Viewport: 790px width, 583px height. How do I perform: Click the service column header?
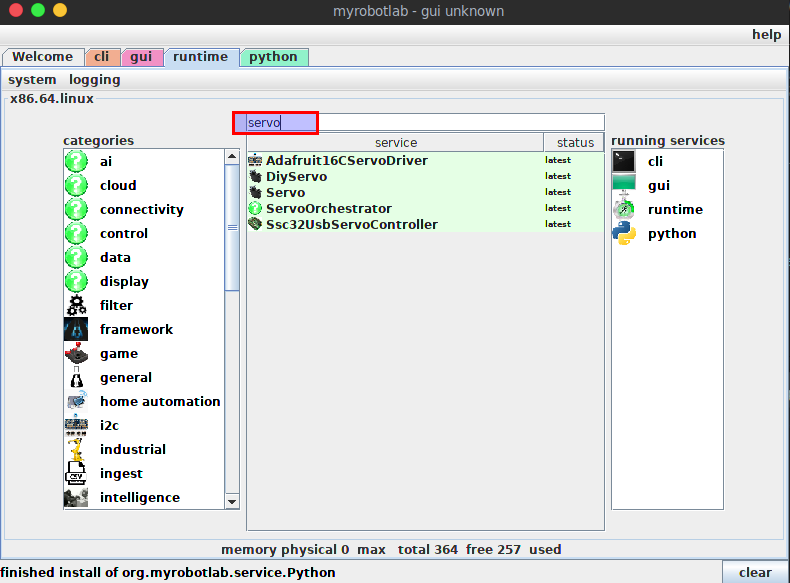(x=396, y=143)
